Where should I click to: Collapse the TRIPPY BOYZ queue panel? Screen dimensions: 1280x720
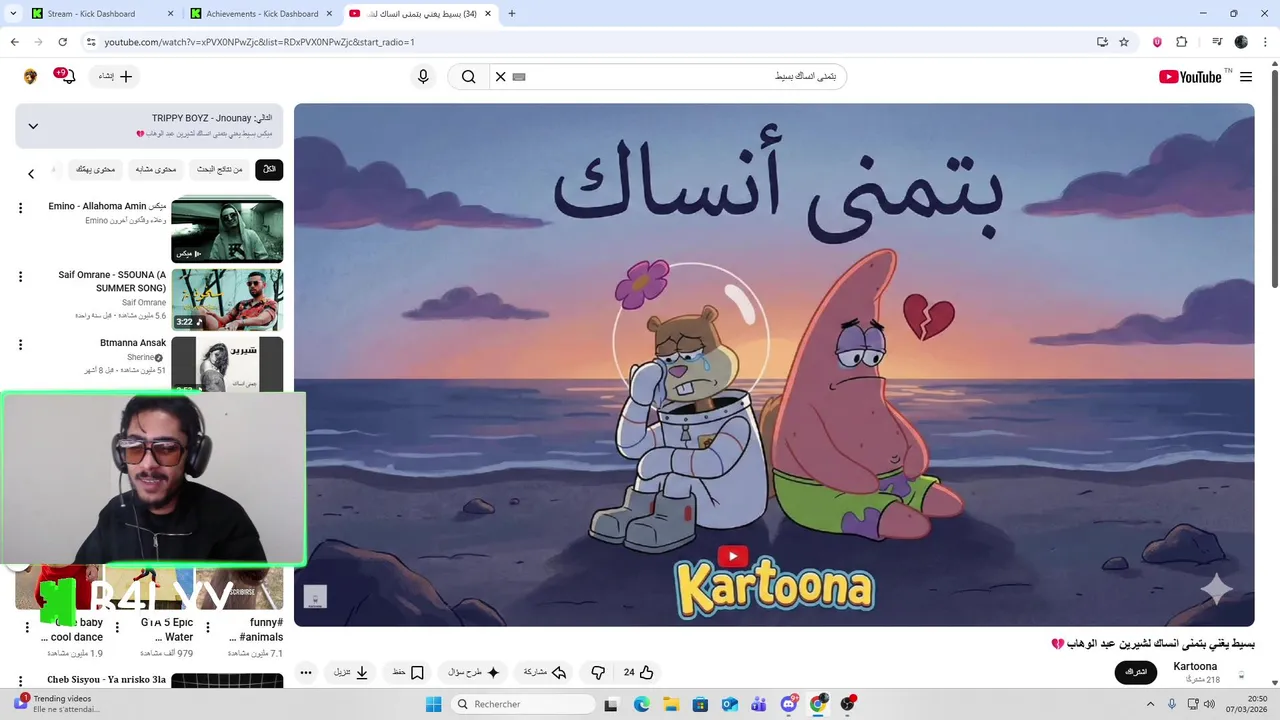click(x=33, y=126)
